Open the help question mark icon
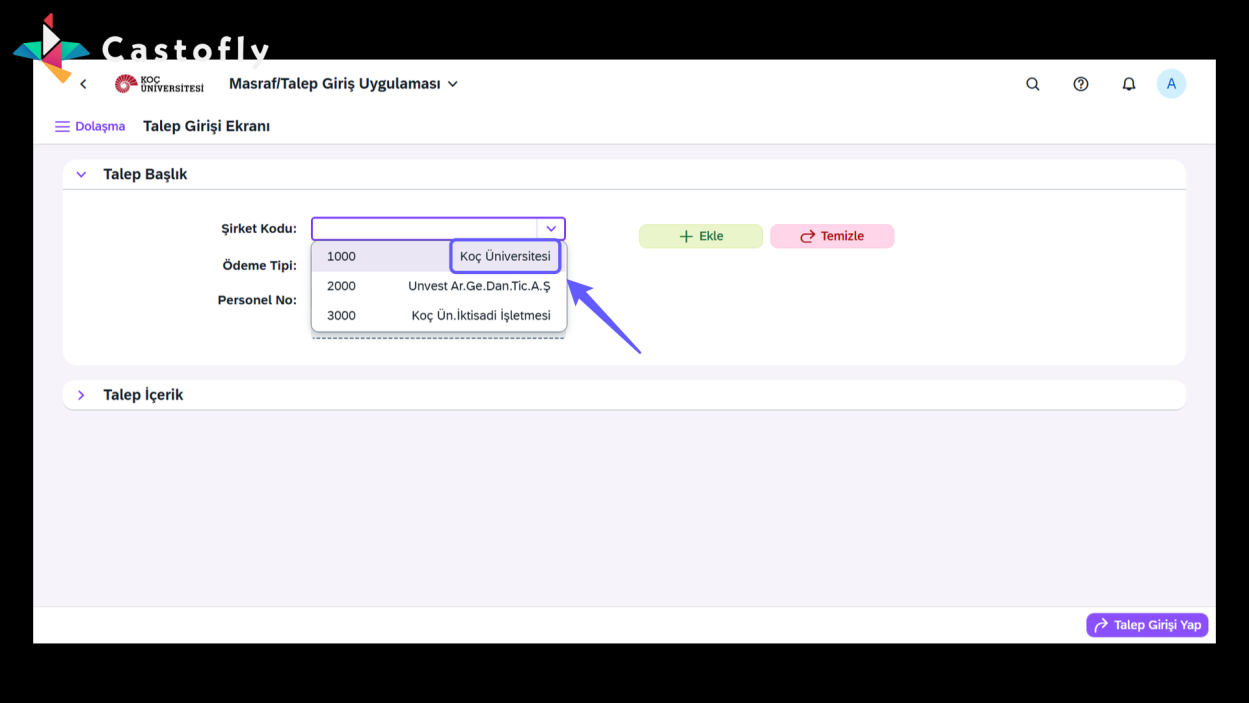This screenshot has width=1249, height=703. click(1081, 84)
